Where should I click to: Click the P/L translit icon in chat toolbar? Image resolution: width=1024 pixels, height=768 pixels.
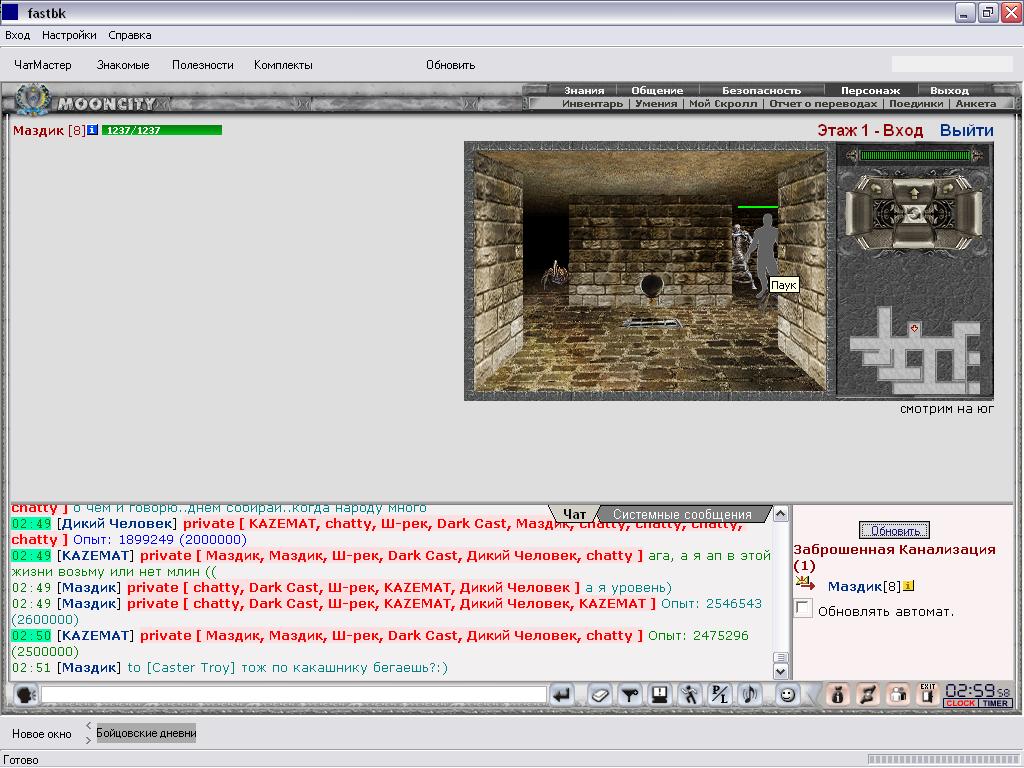(720, 695)
